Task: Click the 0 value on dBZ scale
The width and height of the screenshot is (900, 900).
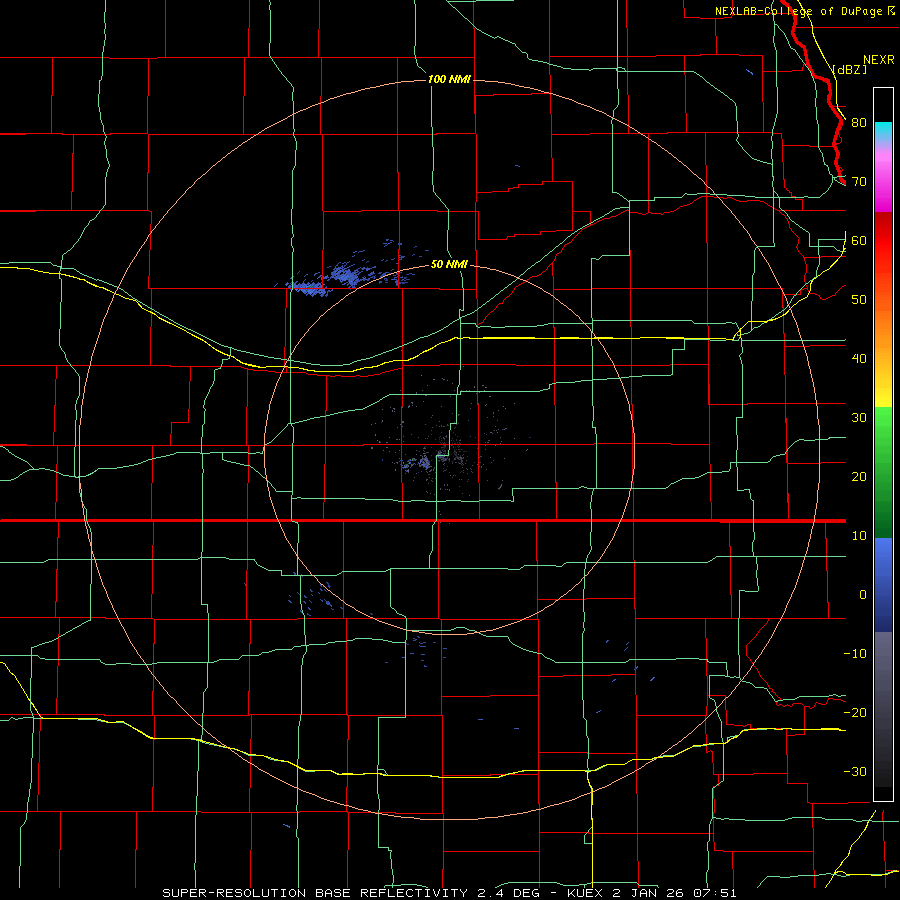Action: [863, 595]
